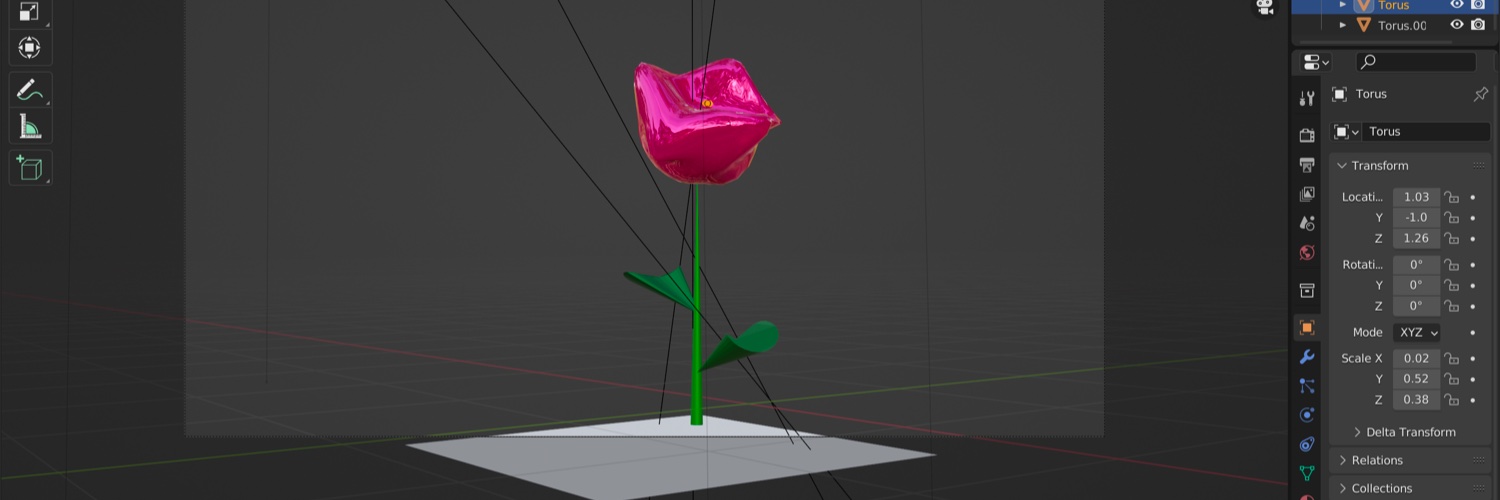Open the object browse dropdown beside Torus name

(1347, 132)
